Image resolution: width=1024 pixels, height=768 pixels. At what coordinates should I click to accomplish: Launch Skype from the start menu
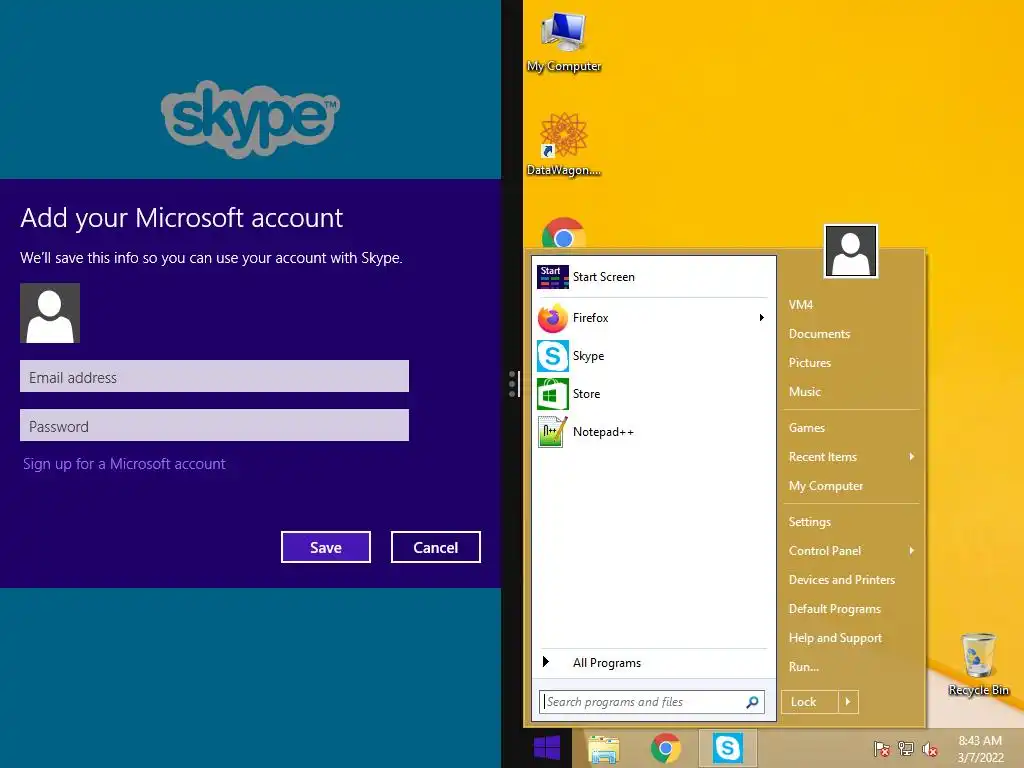tap(652, 356)
